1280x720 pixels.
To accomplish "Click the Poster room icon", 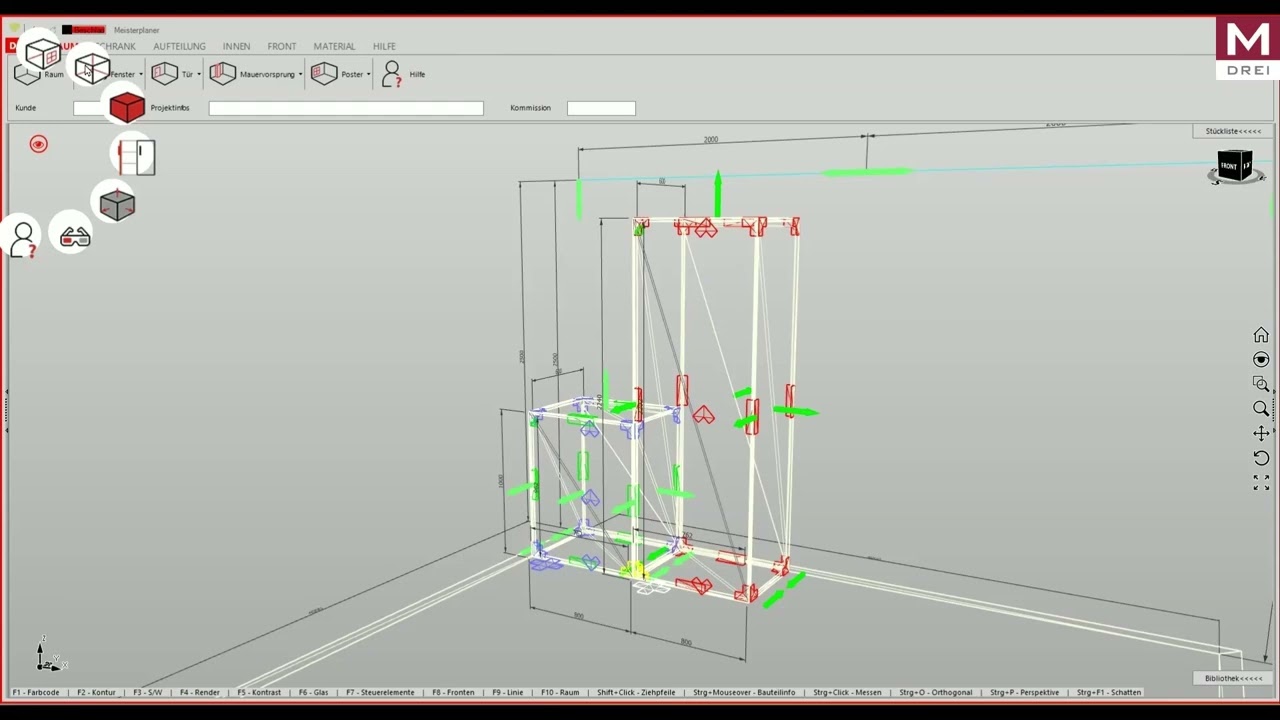I will click(x=323, y=73).
